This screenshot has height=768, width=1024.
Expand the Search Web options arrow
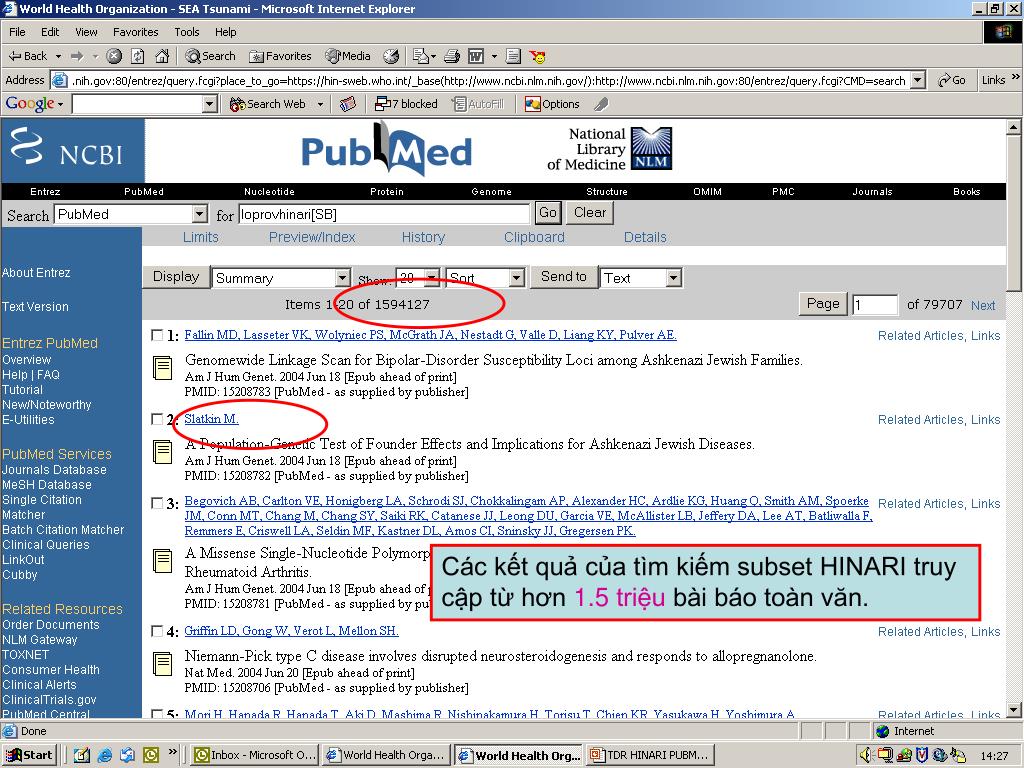tap(320, 104)
